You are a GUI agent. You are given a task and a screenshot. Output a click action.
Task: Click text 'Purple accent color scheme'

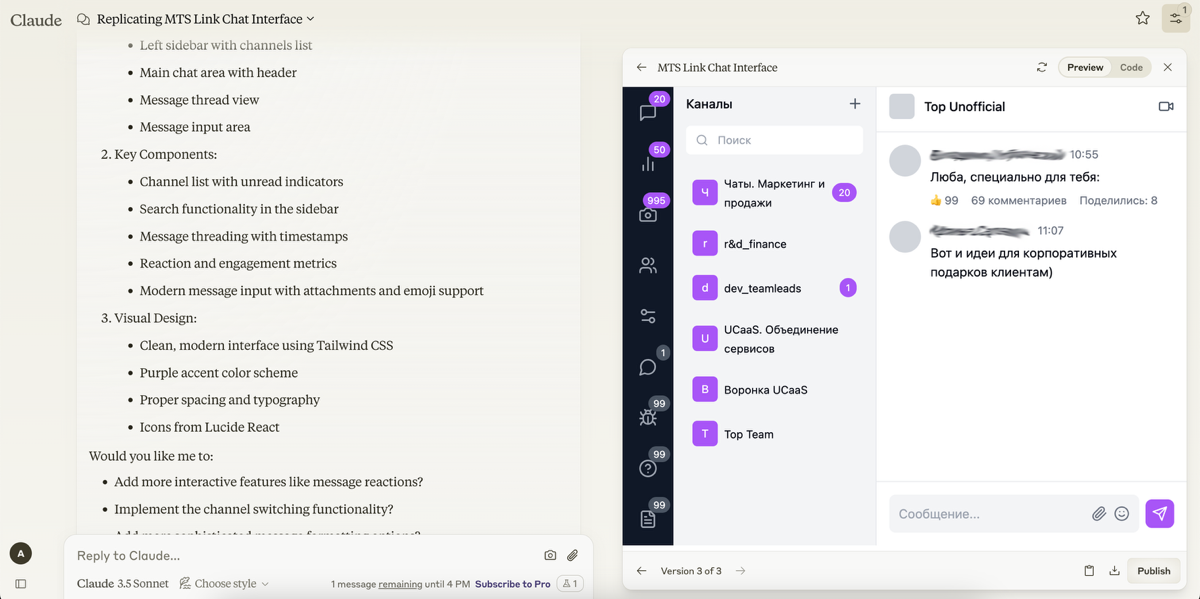218,372
